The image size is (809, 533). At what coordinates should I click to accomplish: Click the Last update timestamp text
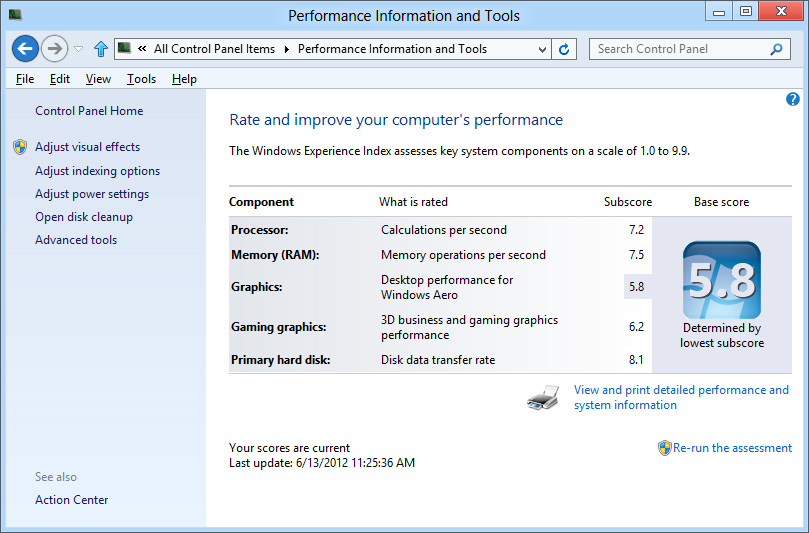click(x=322, y=463)
